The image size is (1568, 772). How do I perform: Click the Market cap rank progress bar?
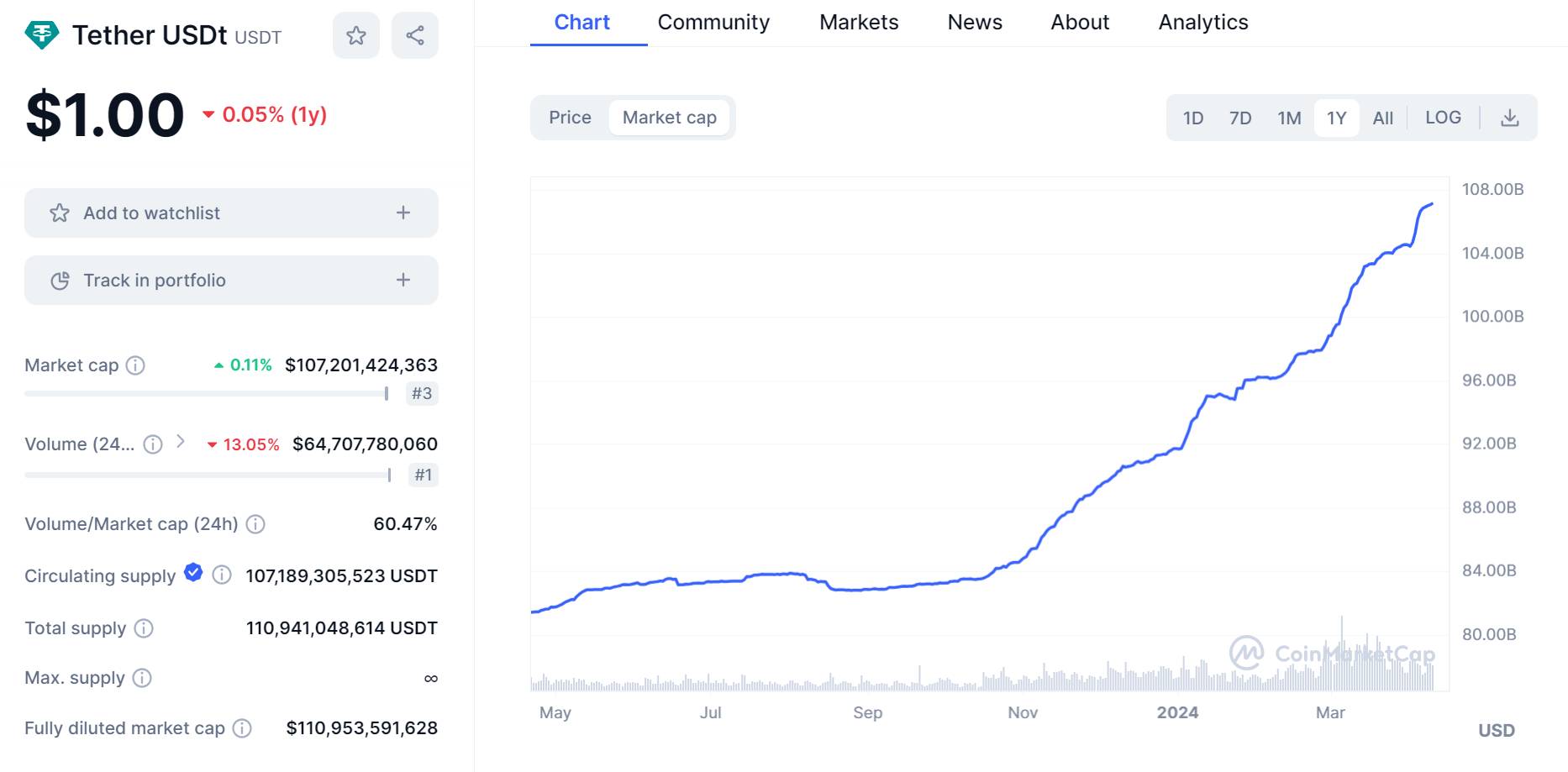coord(207,393)
